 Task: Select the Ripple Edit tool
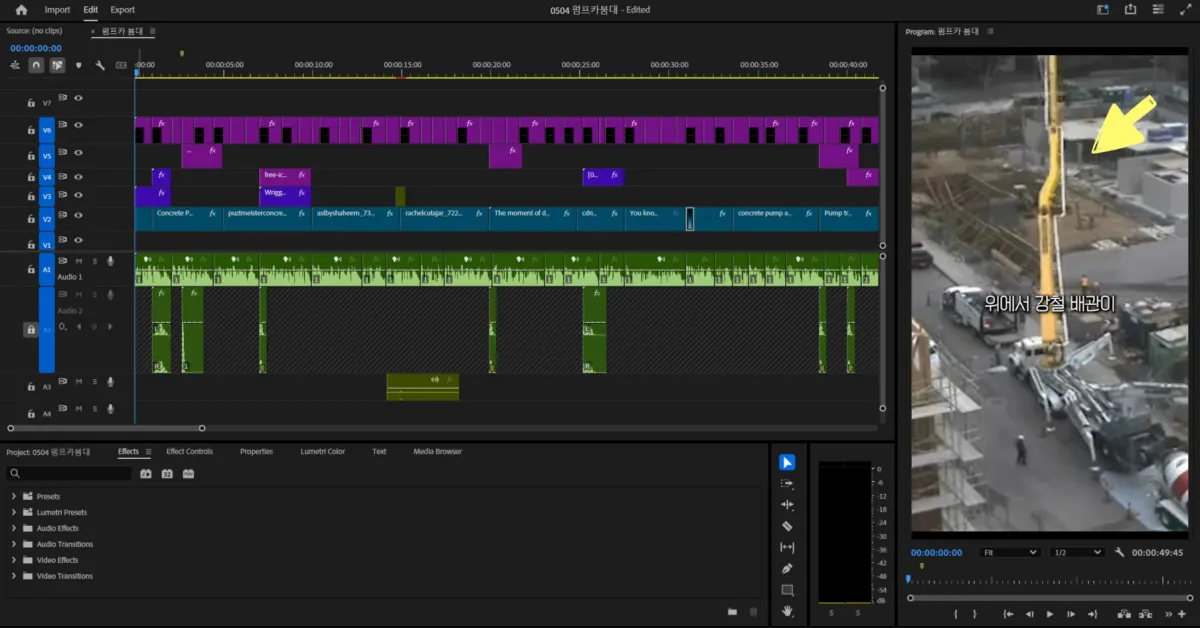pos(787,505)
